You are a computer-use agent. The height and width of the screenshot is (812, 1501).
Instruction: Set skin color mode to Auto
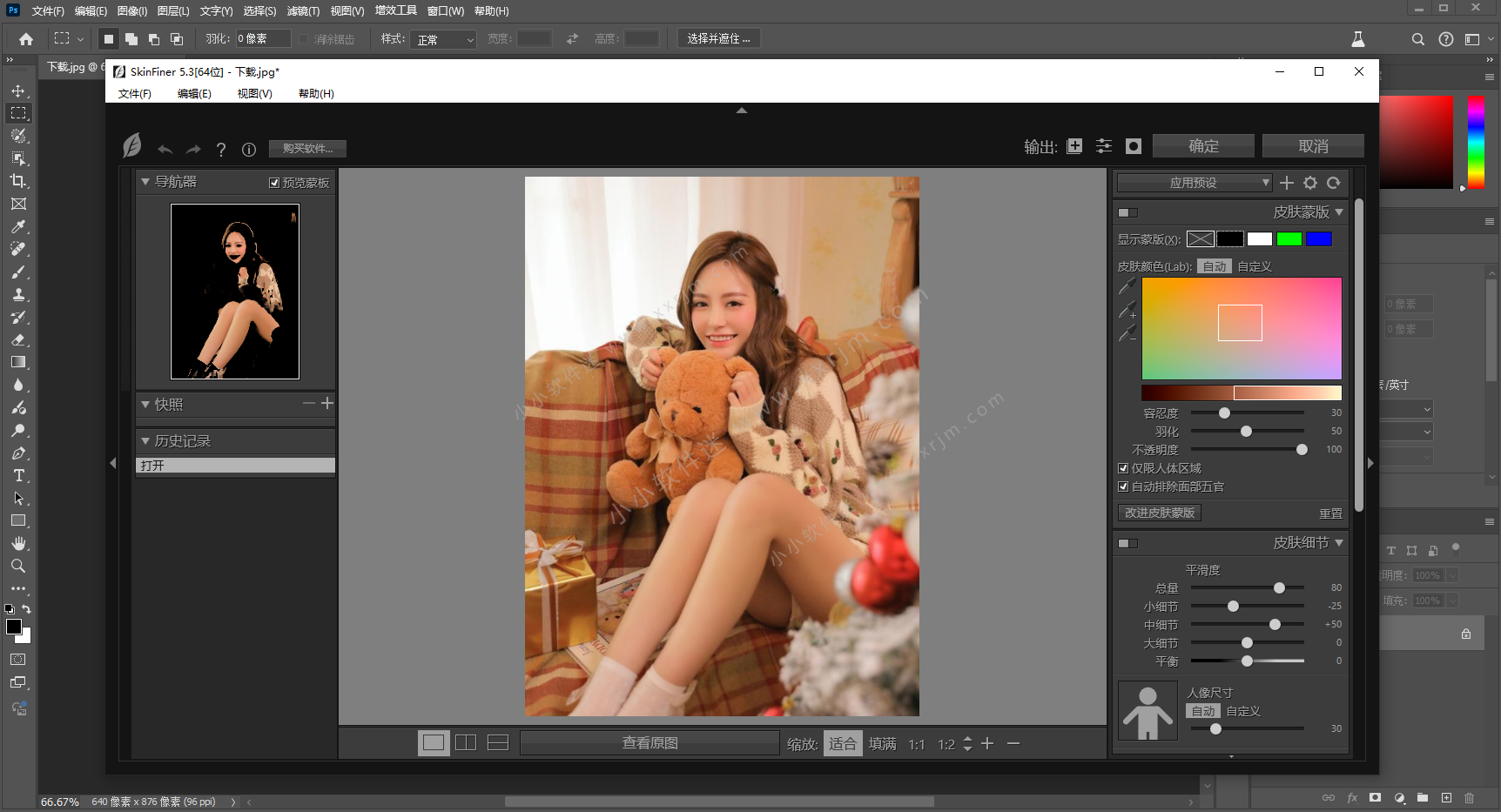pos(1215,266)
